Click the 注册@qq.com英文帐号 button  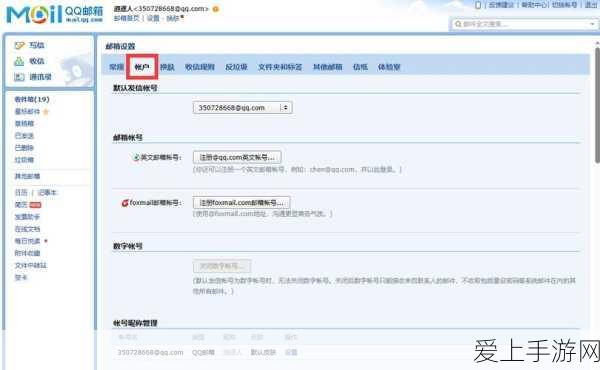(x=237, y=157)
